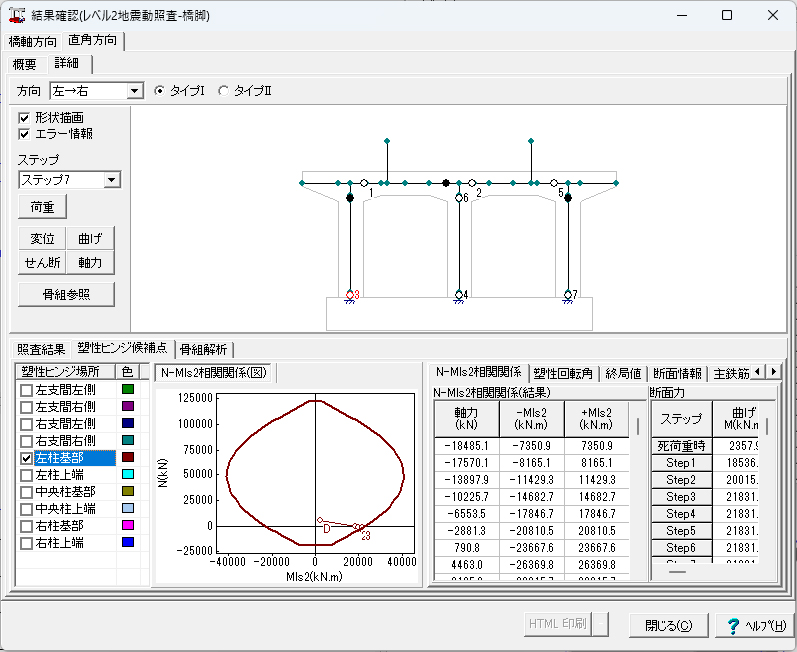
Task: Click red hinge node 3 in diagram
Action: click(350, 294)
